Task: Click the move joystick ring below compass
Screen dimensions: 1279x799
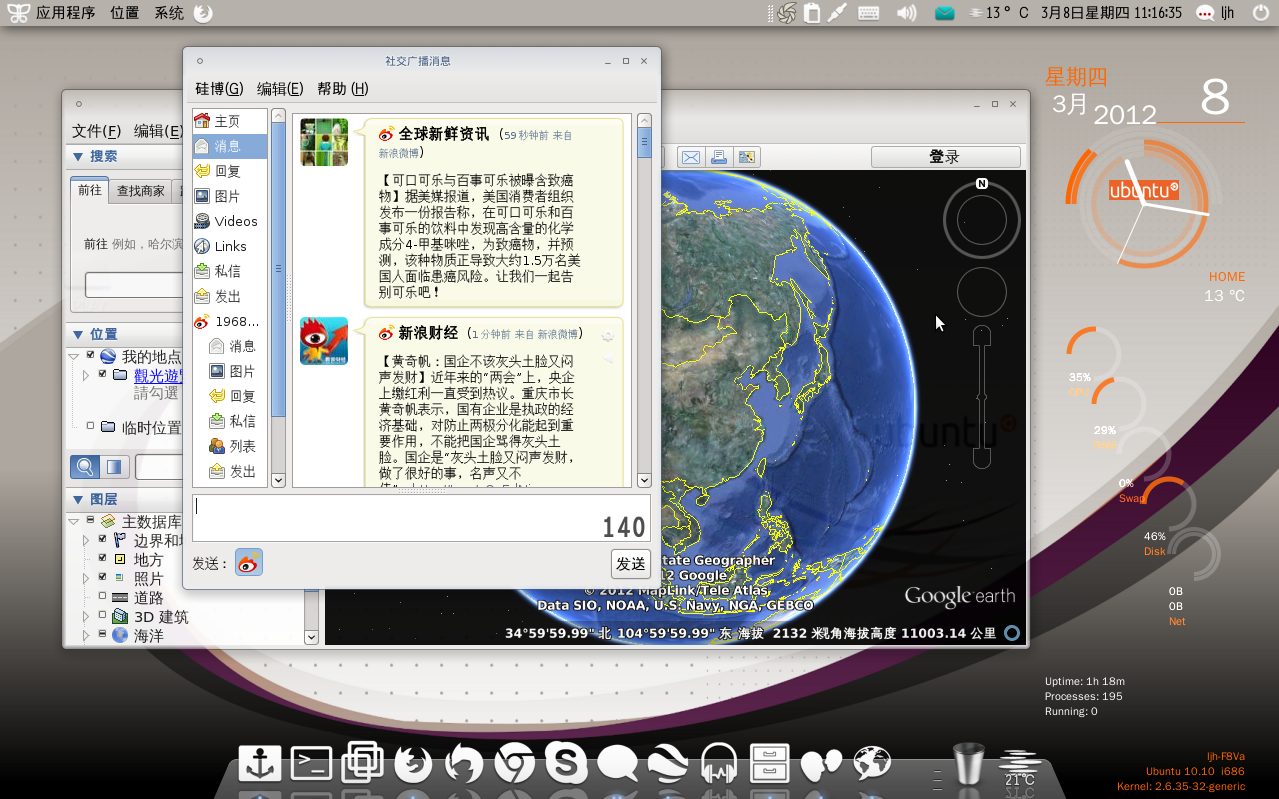Action: coord(982,293)
